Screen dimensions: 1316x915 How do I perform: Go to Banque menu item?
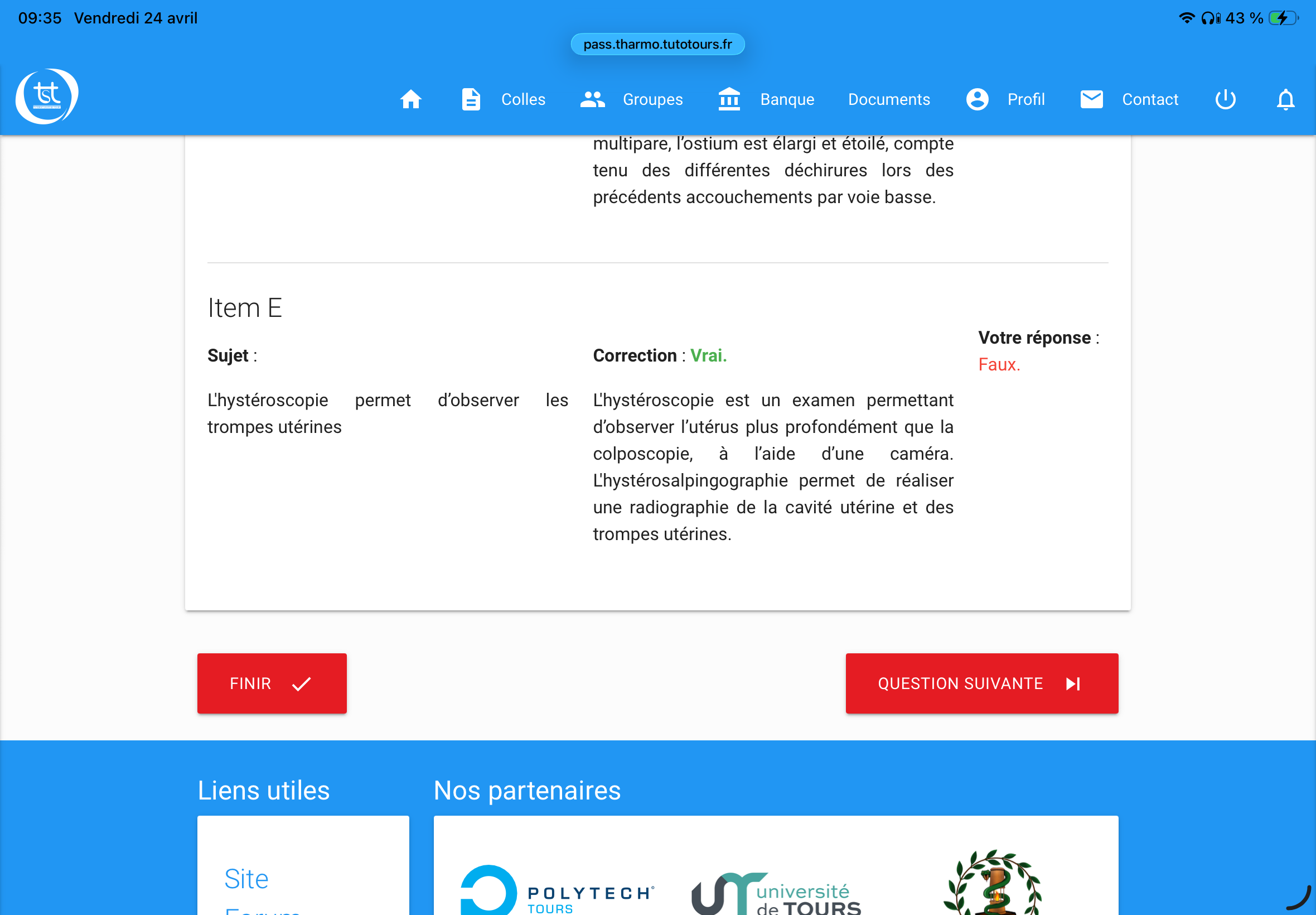tap(787, 99)
